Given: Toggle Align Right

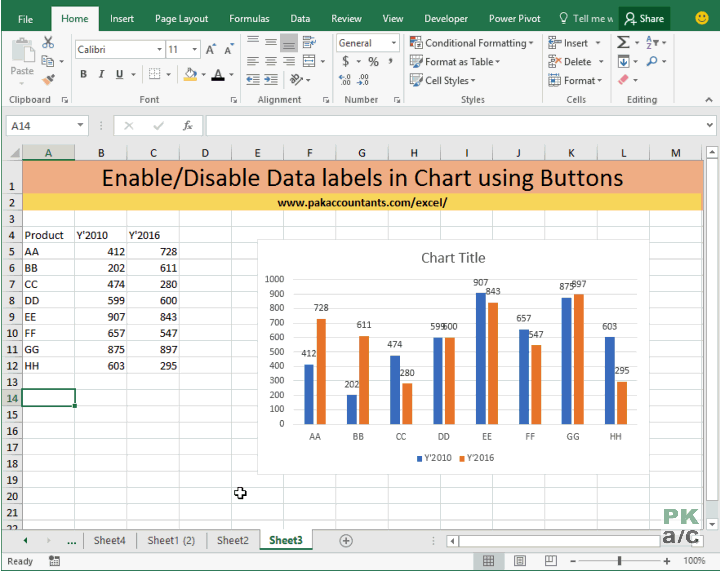Looking at the screenshot, I should point(289,61).
